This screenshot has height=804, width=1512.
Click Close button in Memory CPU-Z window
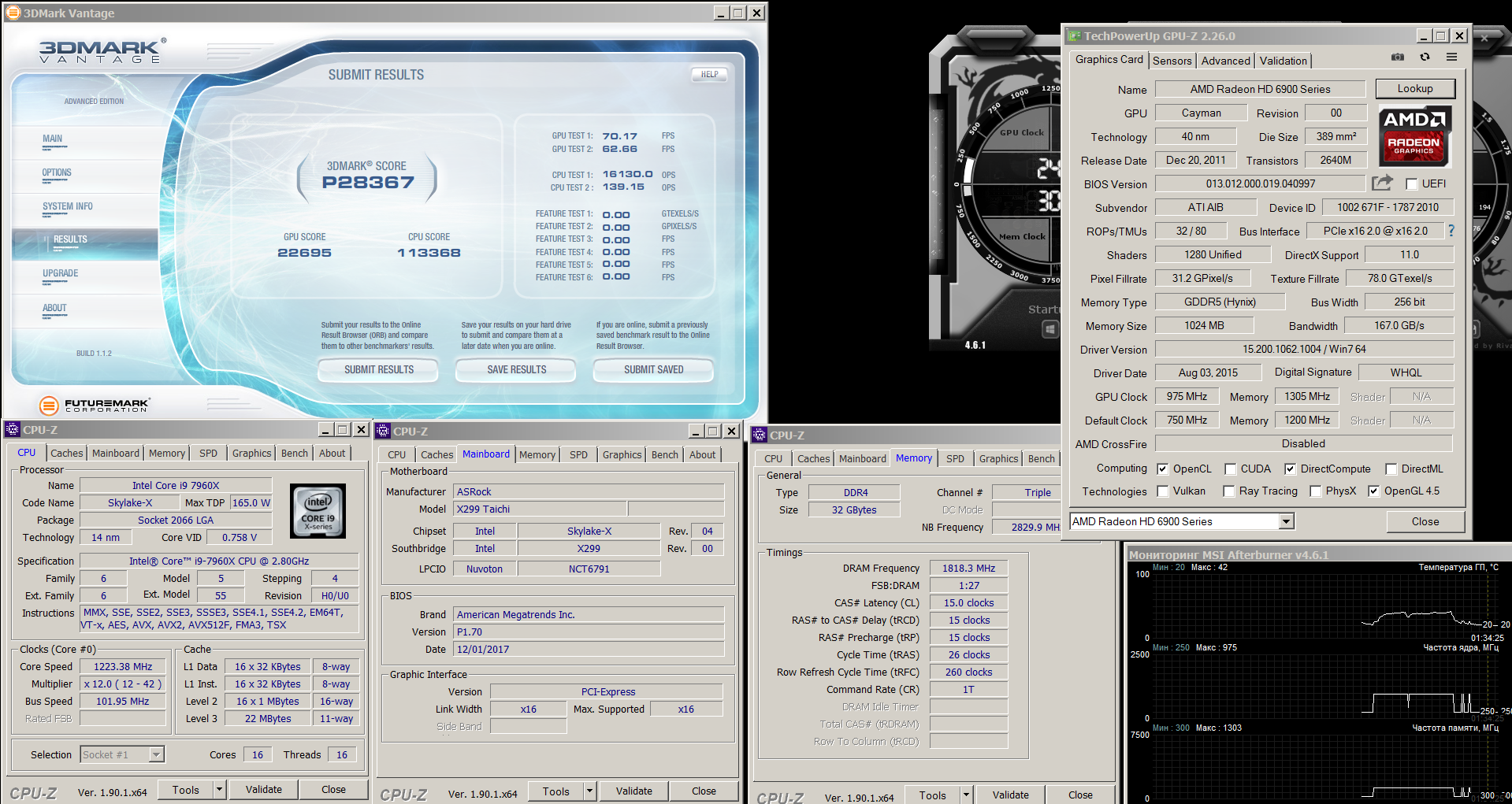(x=1080, y=795)
